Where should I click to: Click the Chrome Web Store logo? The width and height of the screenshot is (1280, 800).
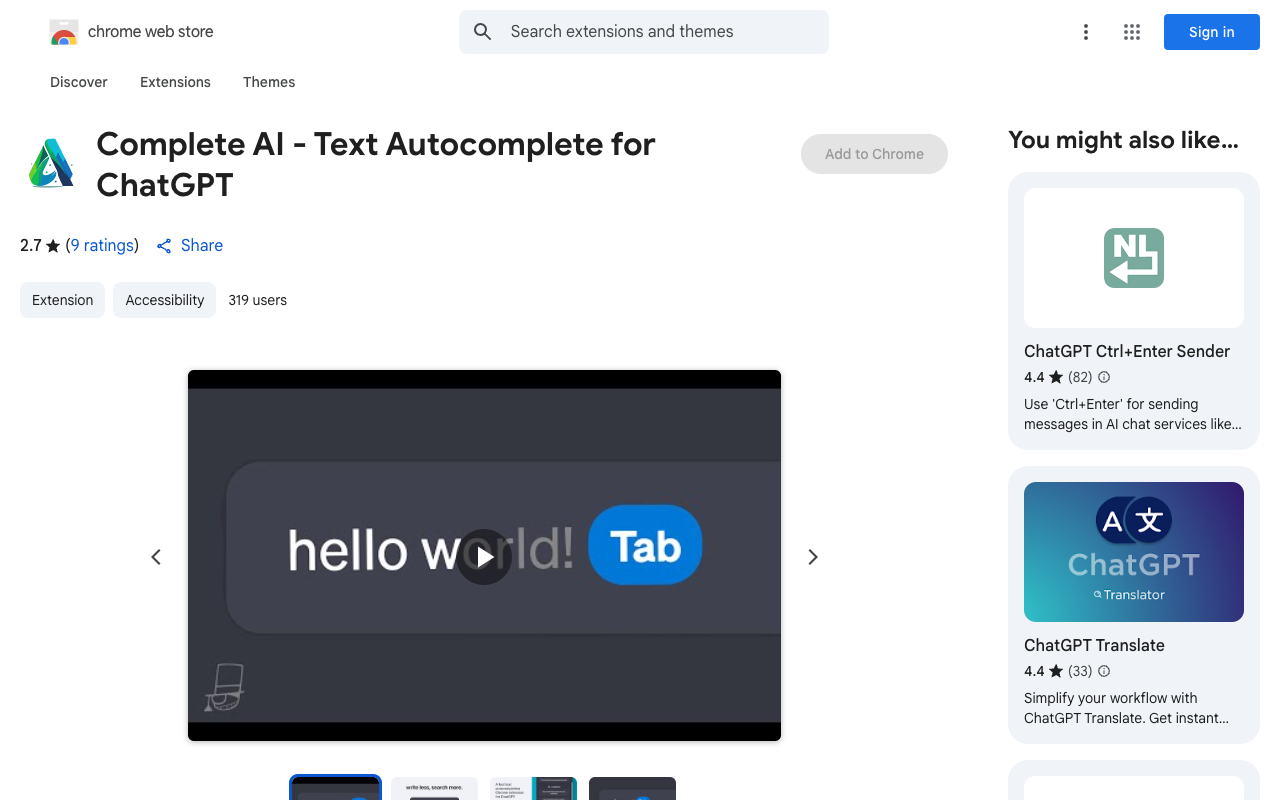[x=64, y=32]
